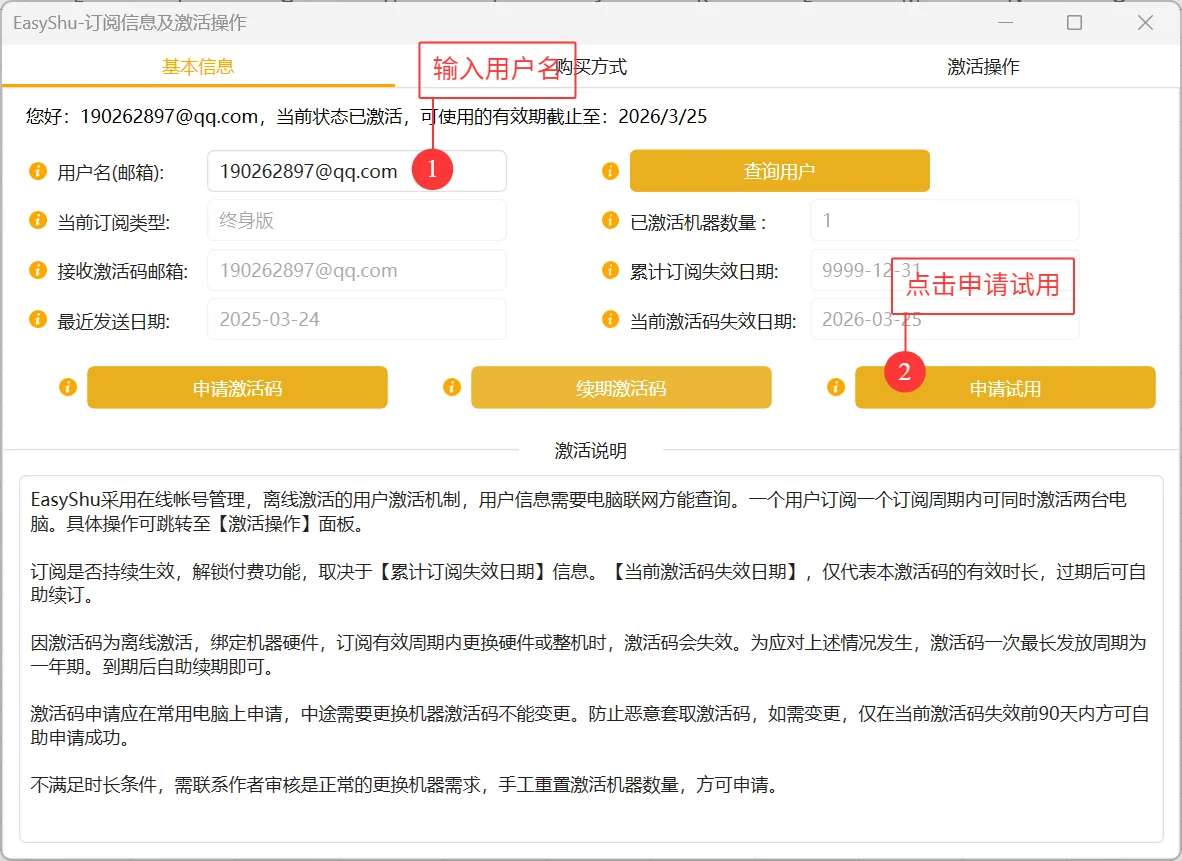1182x861 pixels.
Task: Click info icon left of 查询用户 button
Action: pyautogui.click(x=611, y=171)
